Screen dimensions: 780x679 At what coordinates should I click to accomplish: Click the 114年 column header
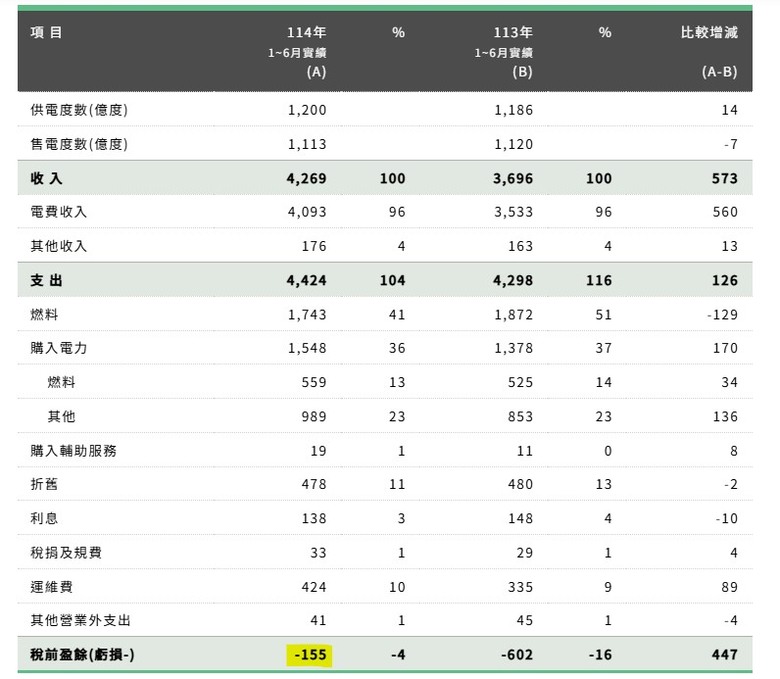pos(306,33)
